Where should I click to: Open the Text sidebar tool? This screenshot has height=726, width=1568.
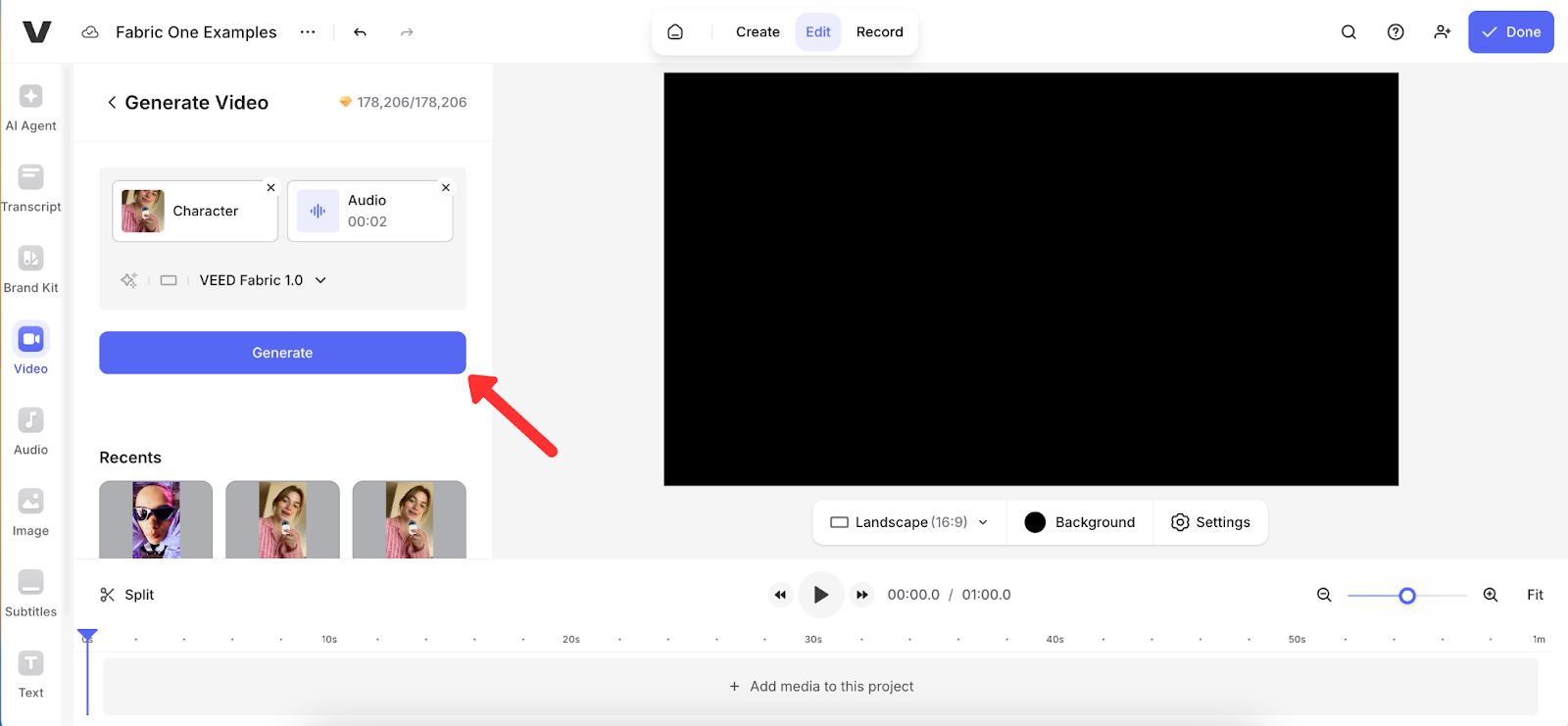30,675
